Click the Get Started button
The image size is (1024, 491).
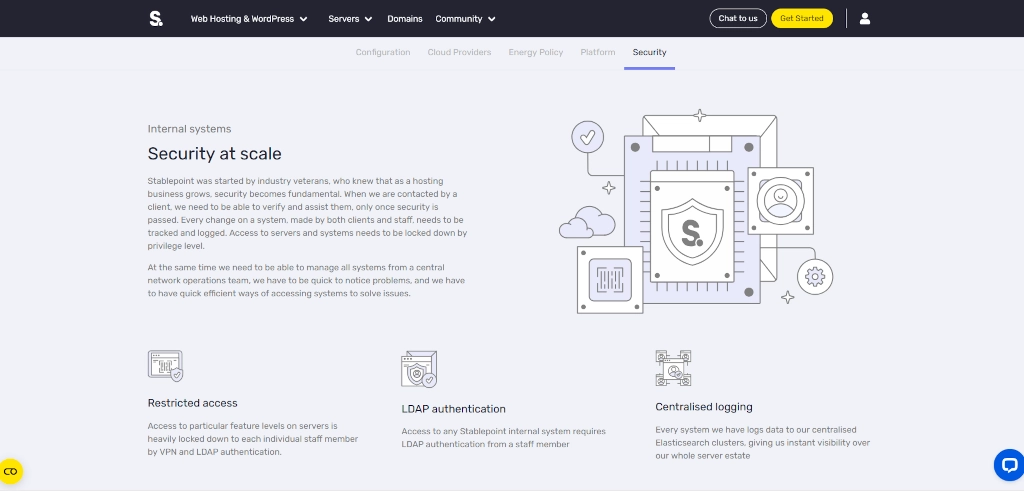802,18
